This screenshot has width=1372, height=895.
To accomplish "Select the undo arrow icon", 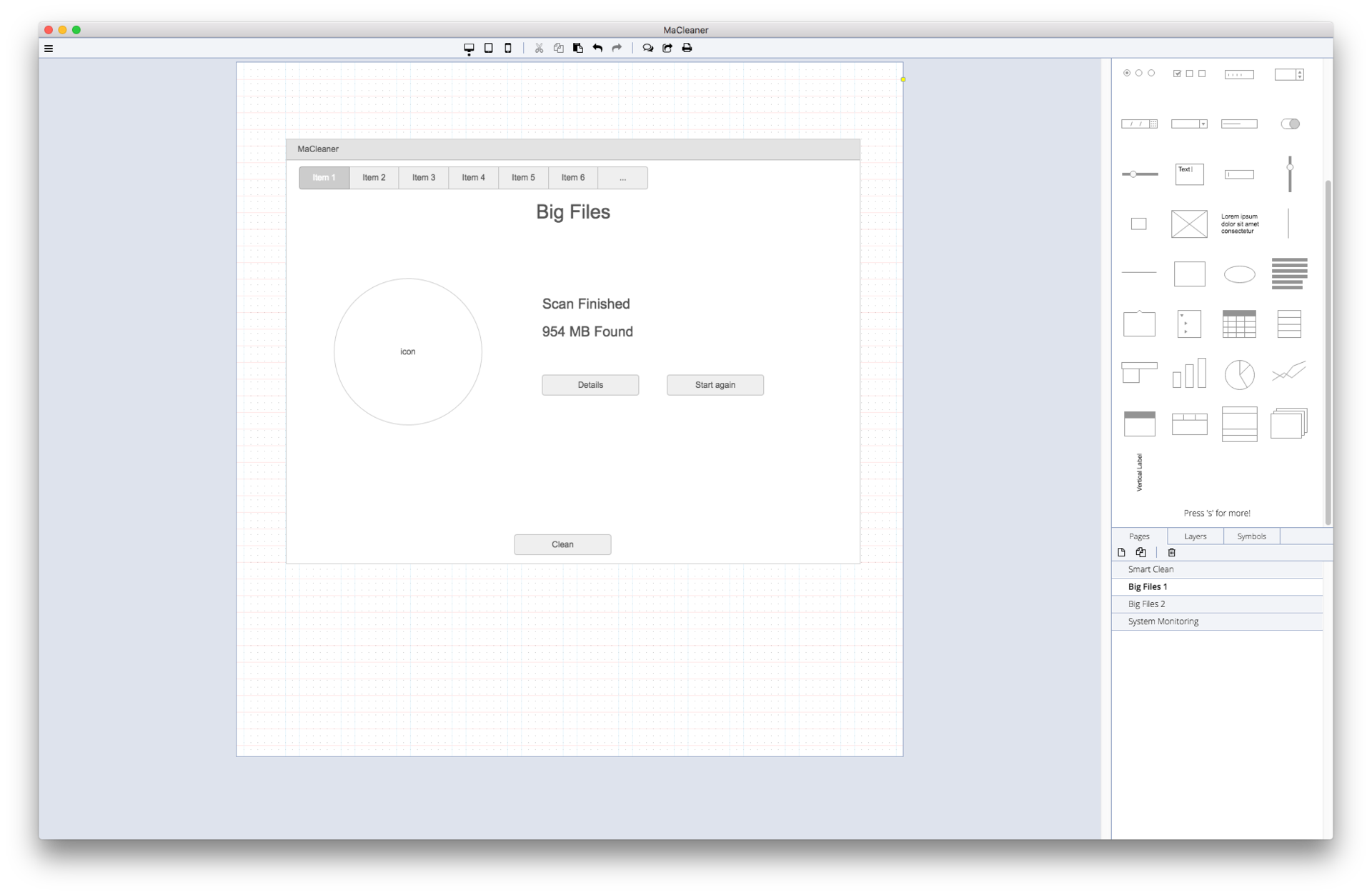I will [x=598, y=47].
